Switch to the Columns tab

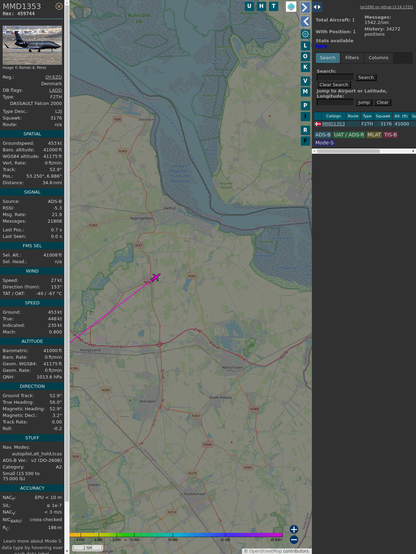pyautogui.click(x=378, y=58)
